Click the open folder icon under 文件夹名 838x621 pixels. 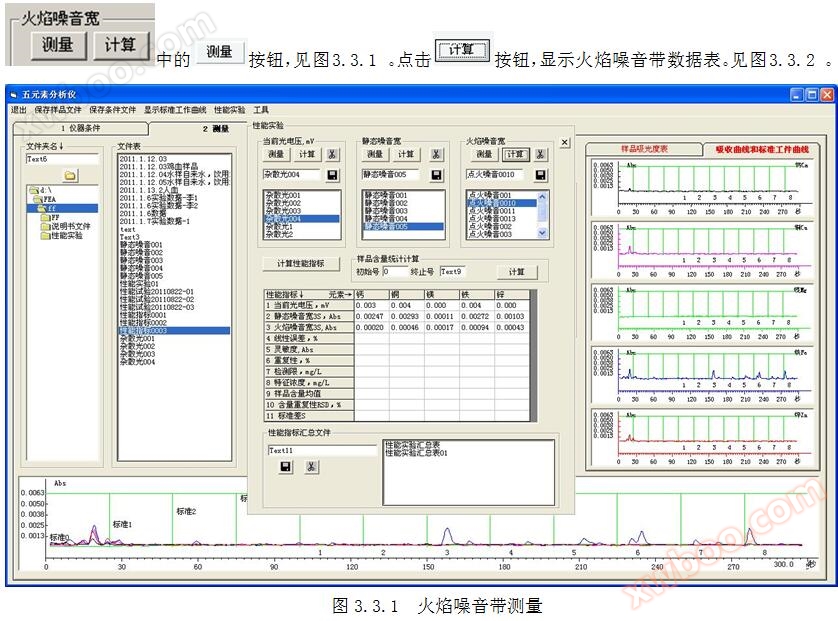coord(70,175)
